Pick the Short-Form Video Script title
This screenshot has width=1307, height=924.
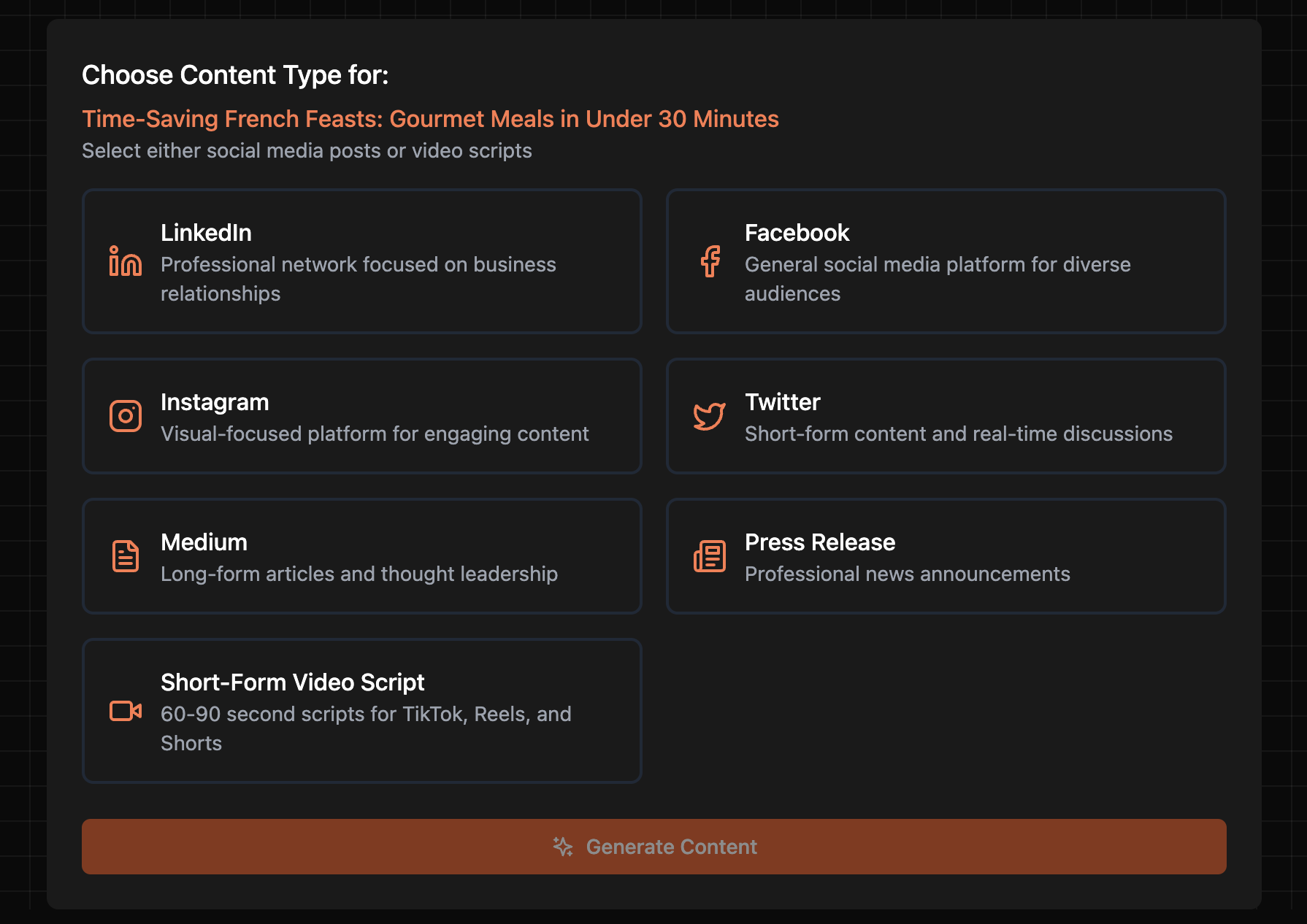coord(292,682)
